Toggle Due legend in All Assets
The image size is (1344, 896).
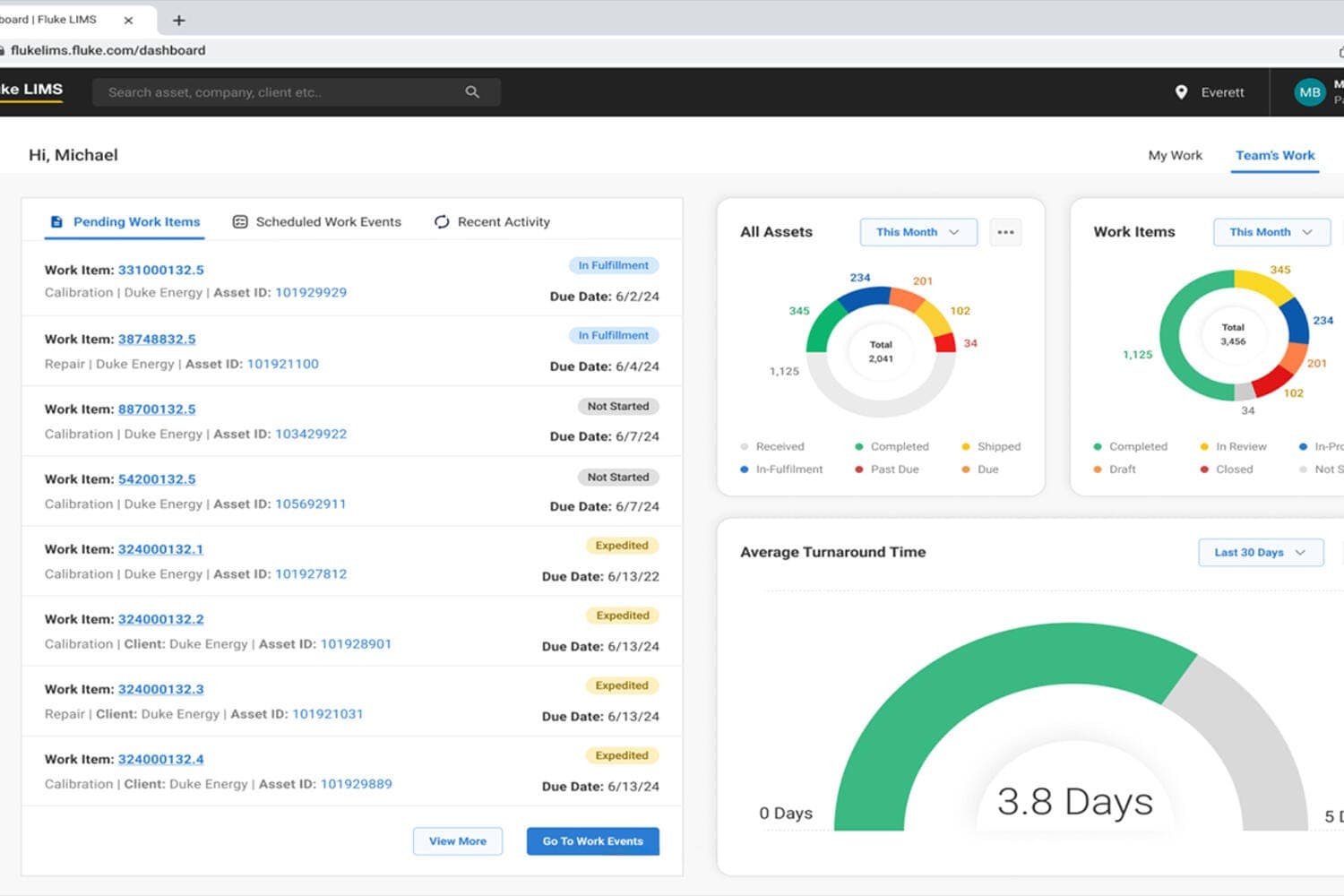[x=980, y=470]
